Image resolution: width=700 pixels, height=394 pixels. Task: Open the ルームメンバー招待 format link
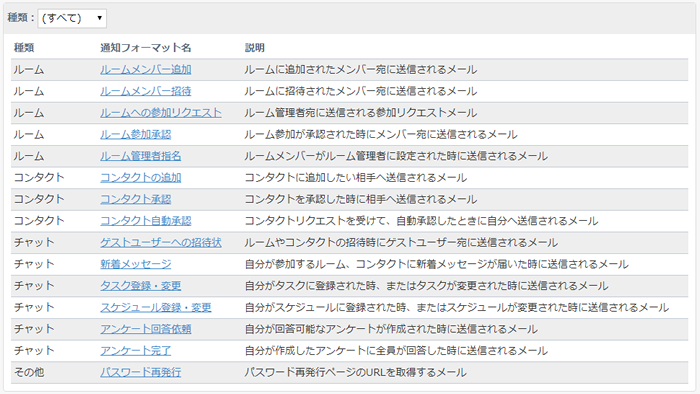(146, 91)
